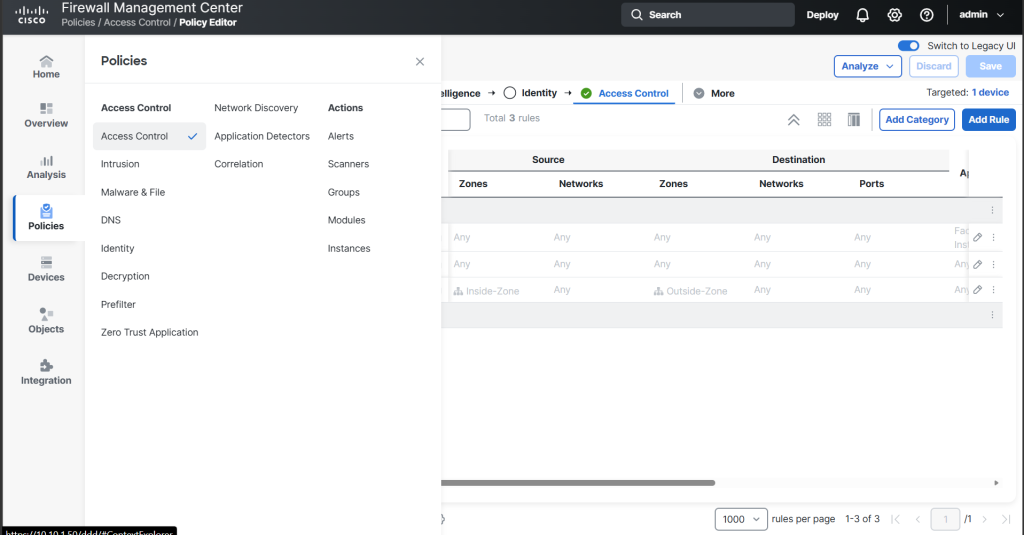Image resolution: width=1024 pixels, height=535 pixels.
Task: Open bottom category row options menu
Action: (x=992, y=315)
